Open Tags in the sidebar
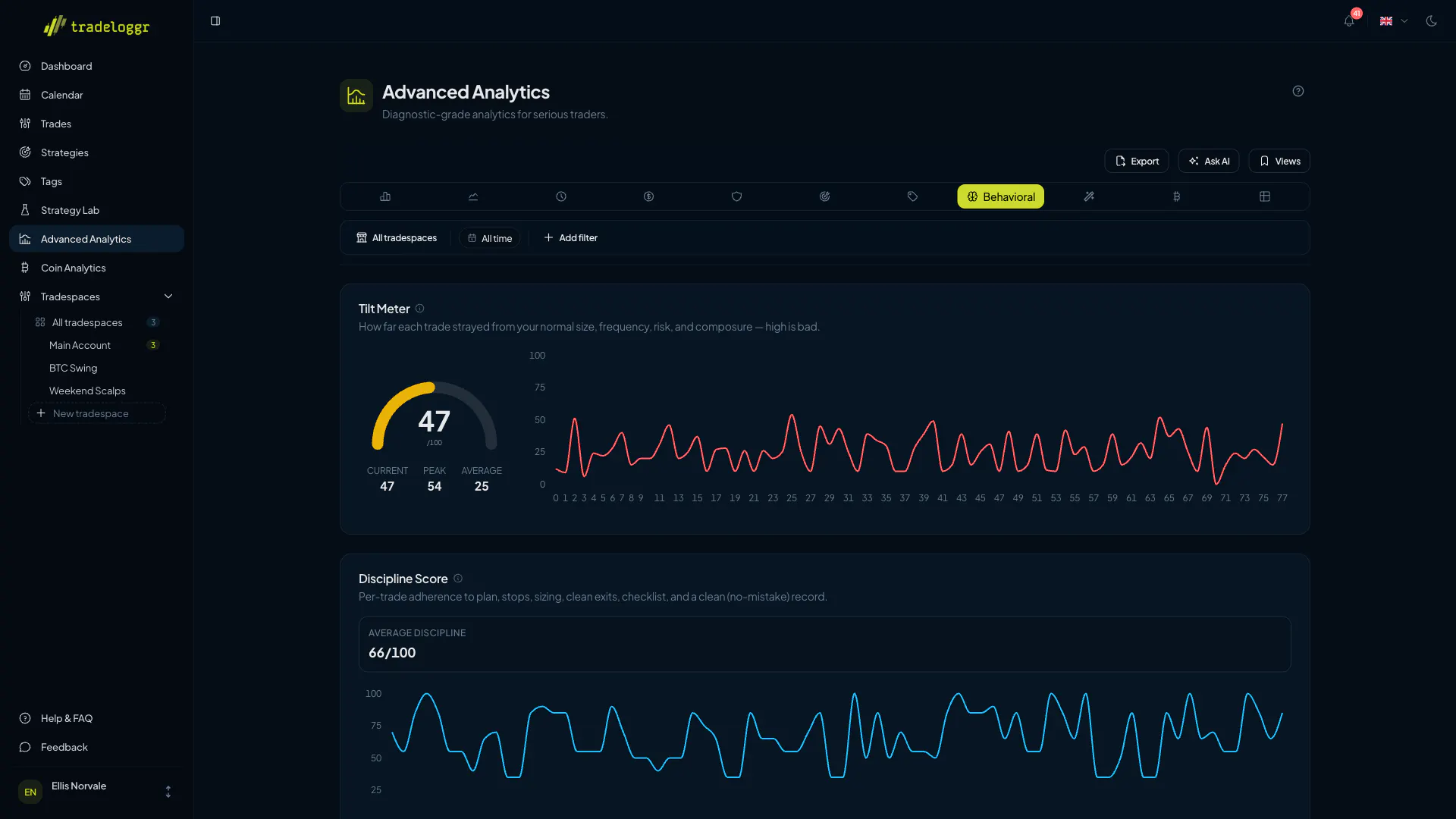This screenshot has width=1456, height=819. [x=96, y=181]
